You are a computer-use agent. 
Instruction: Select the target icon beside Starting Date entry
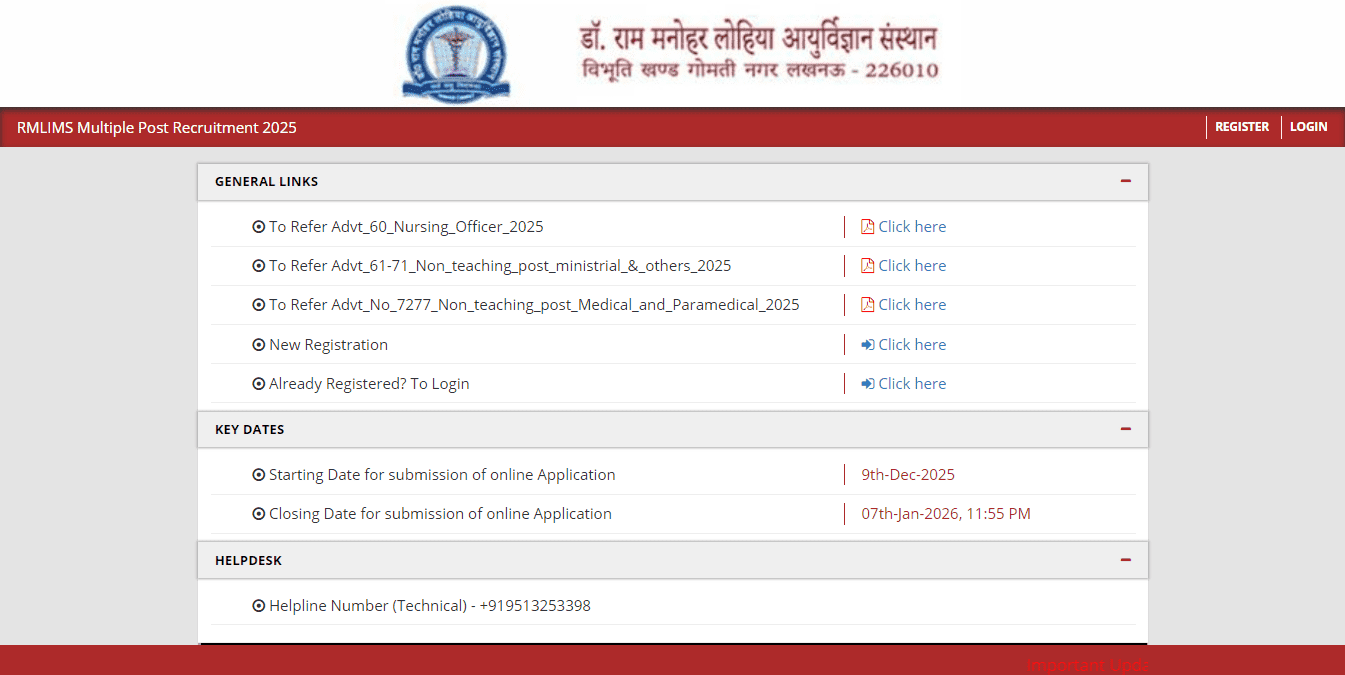click(259, 474)
